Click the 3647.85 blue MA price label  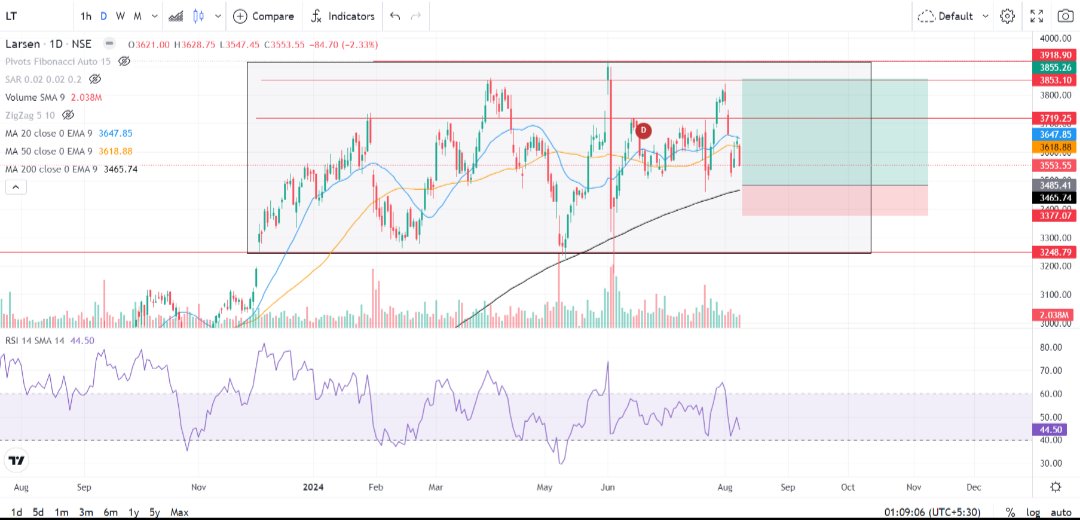tap(1054, 135)
